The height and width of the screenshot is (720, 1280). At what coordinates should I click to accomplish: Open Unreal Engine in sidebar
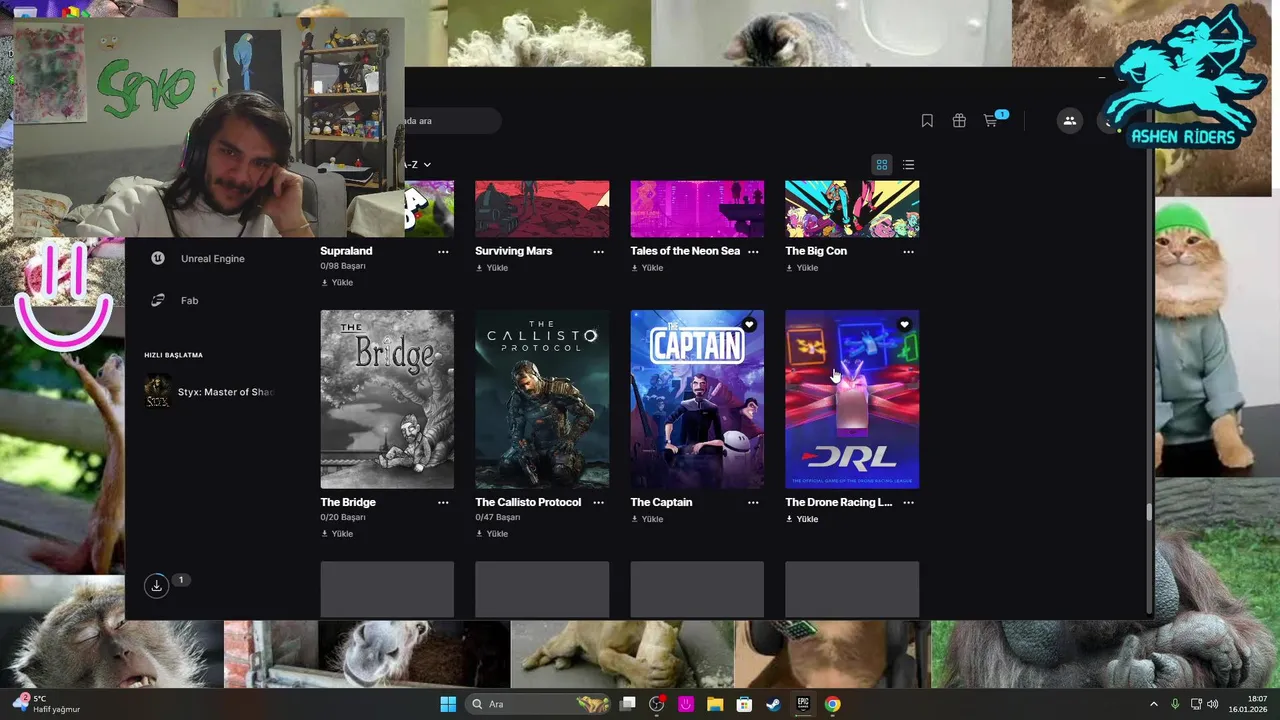click(x=212, y=258)
